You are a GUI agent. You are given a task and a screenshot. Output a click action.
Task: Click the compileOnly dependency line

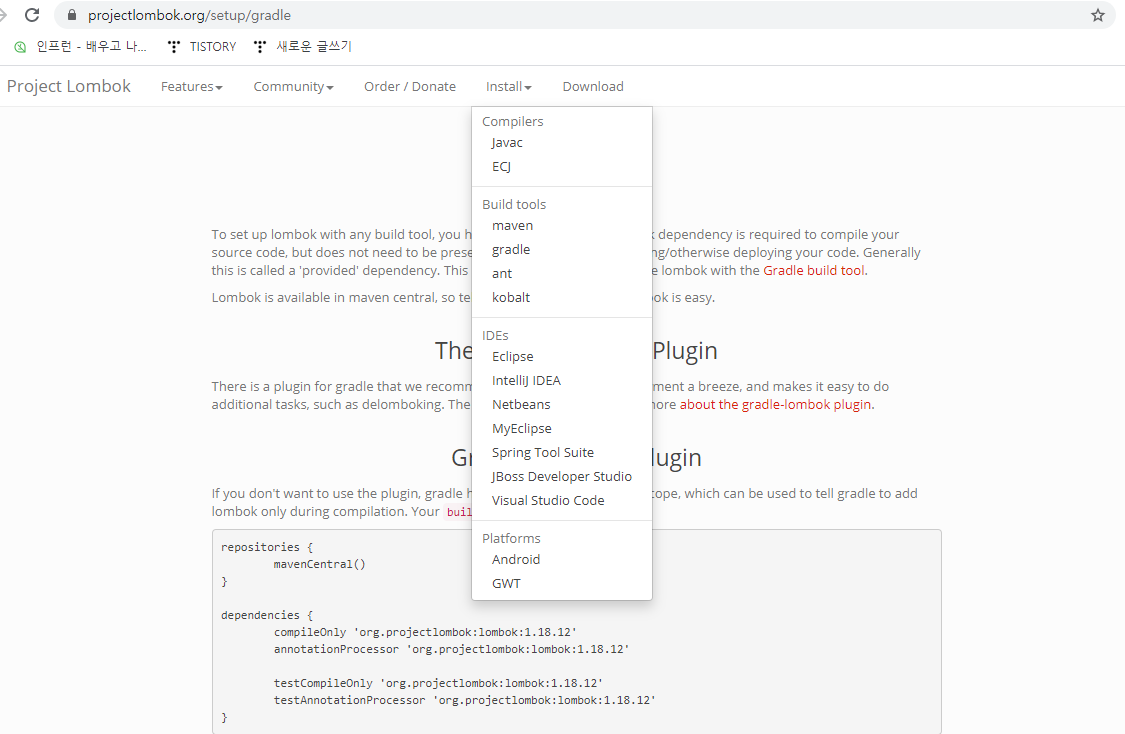point(425,632)
